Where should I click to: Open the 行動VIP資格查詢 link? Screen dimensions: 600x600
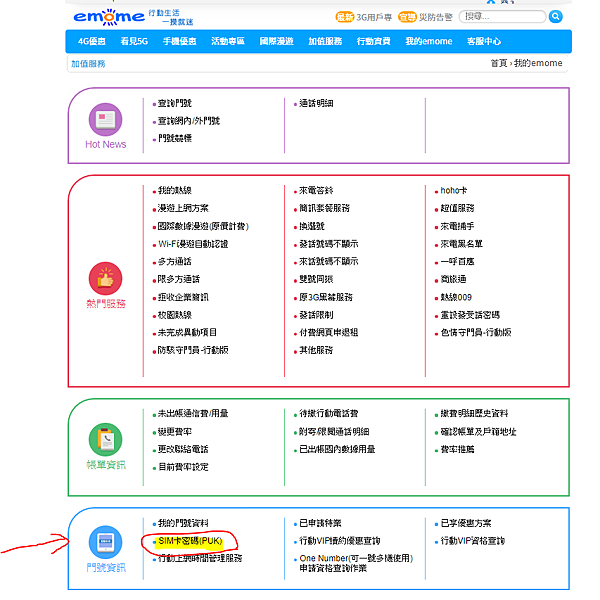point(473,541)
